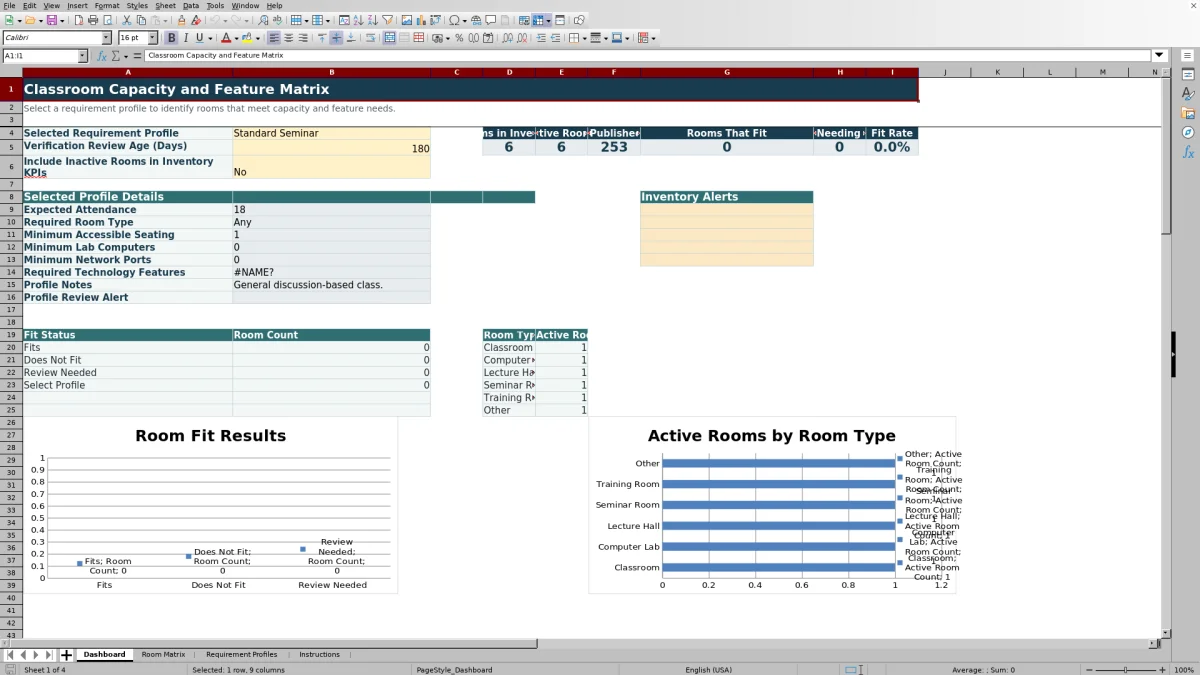
Task: Open Find and Replace icon
Action: [x=262, y=20]
